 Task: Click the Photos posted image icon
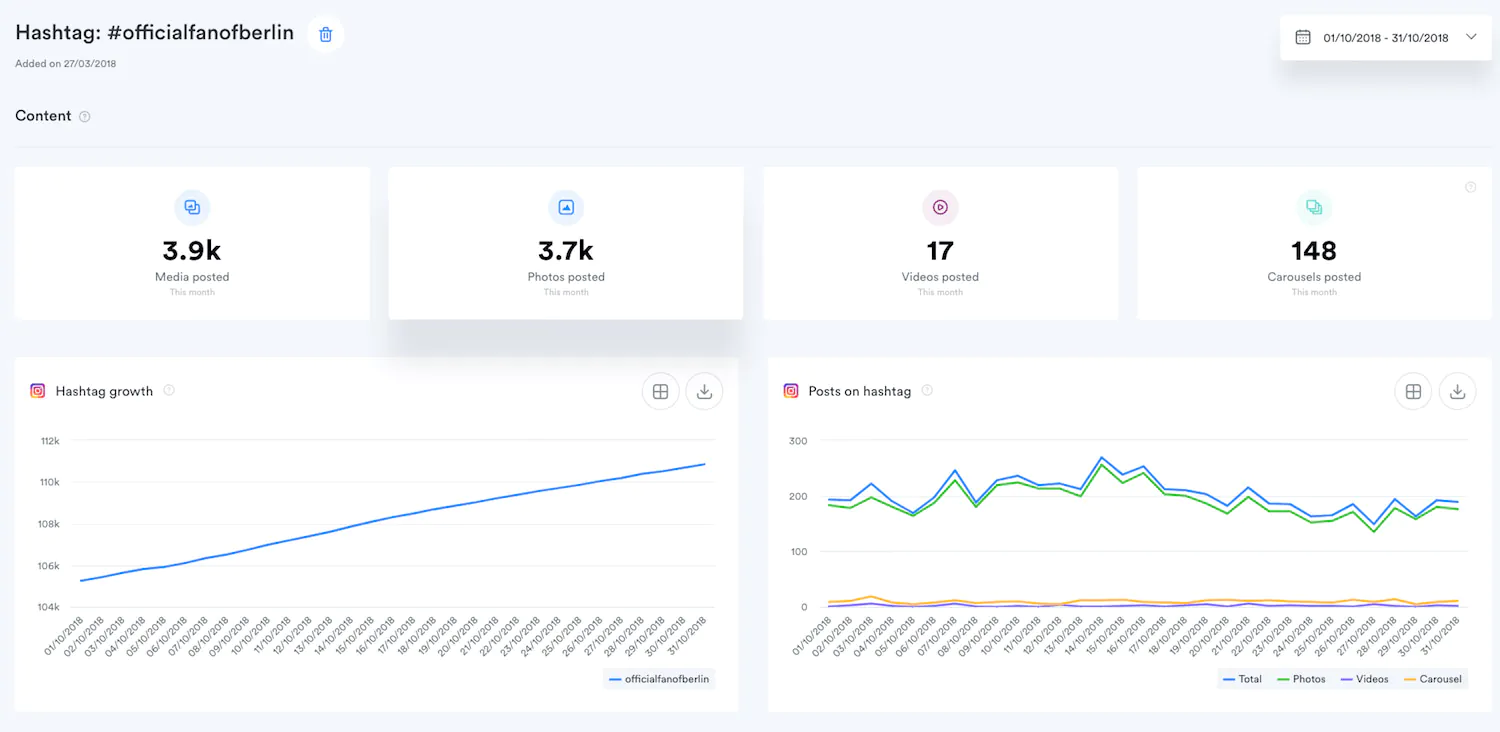pos(566,207)
